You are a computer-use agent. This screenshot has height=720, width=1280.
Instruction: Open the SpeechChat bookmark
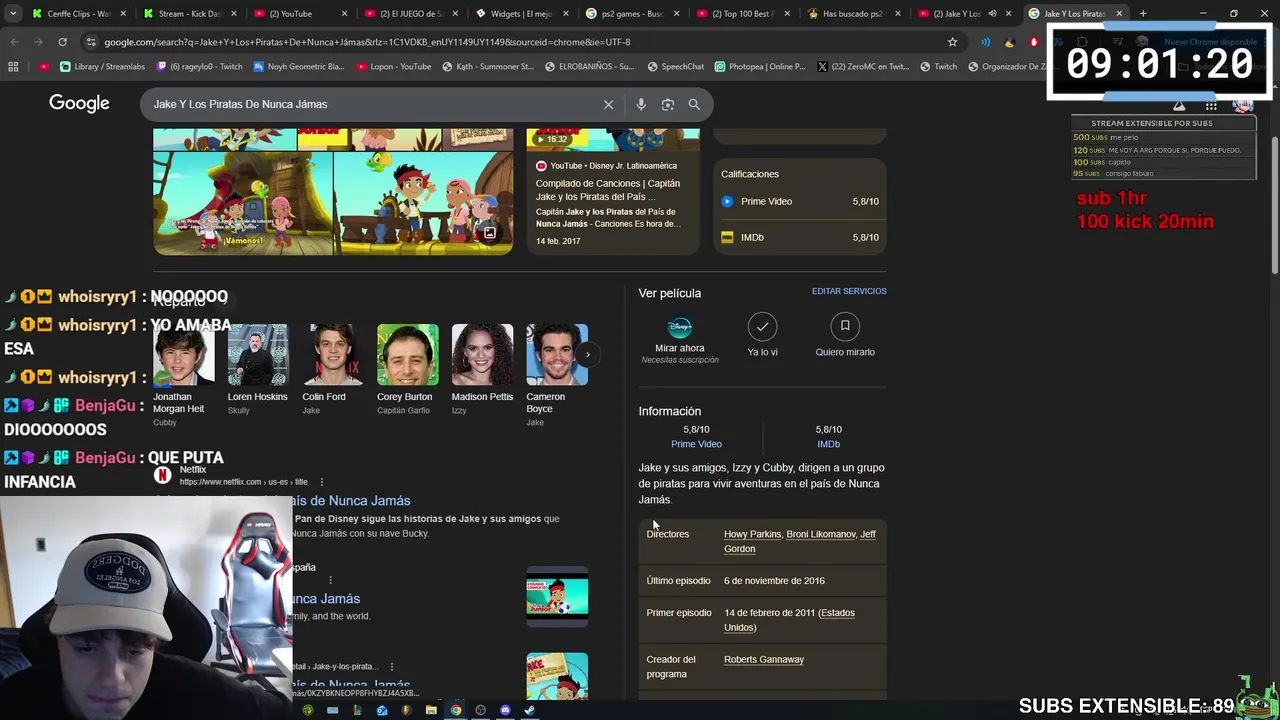(675, 66)
